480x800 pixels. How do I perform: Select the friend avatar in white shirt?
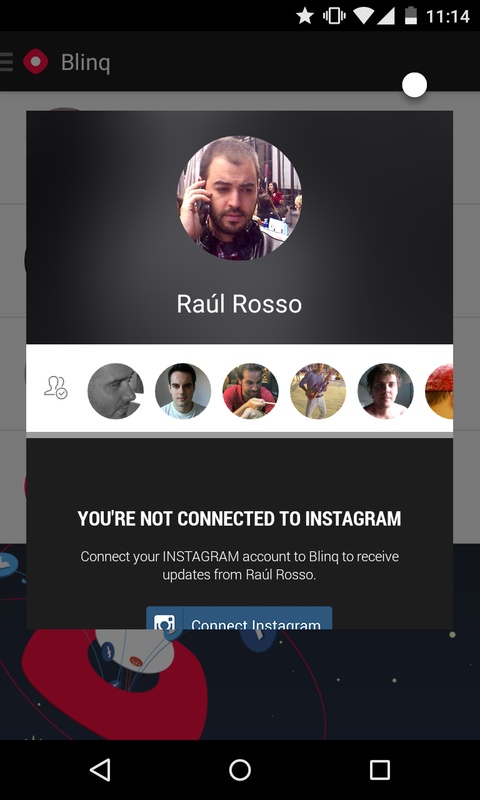click(183, 391)
